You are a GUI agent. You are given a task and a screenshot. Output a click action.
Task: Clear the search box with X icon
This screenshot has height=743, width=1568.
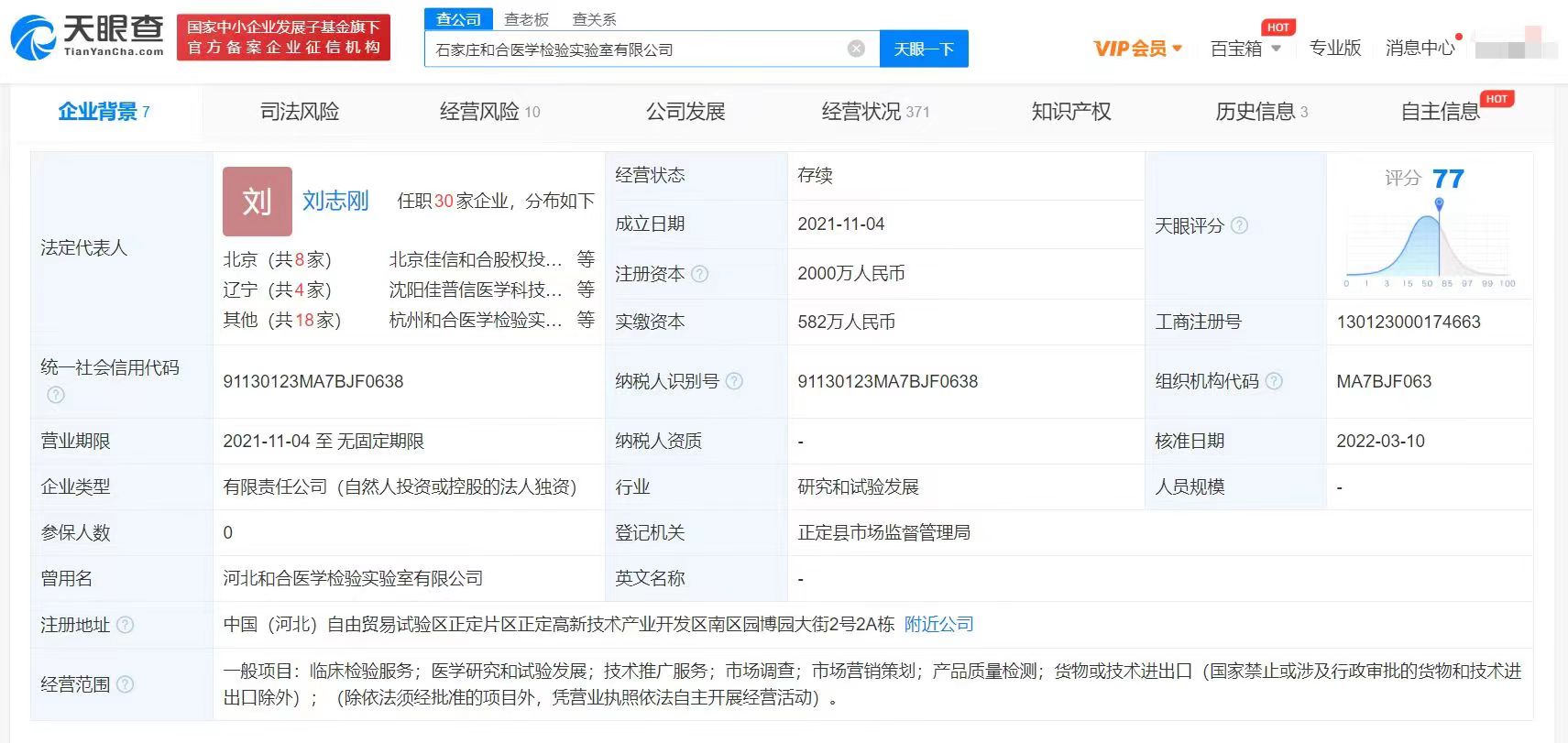pyautogui.click(x=856, y=49)
